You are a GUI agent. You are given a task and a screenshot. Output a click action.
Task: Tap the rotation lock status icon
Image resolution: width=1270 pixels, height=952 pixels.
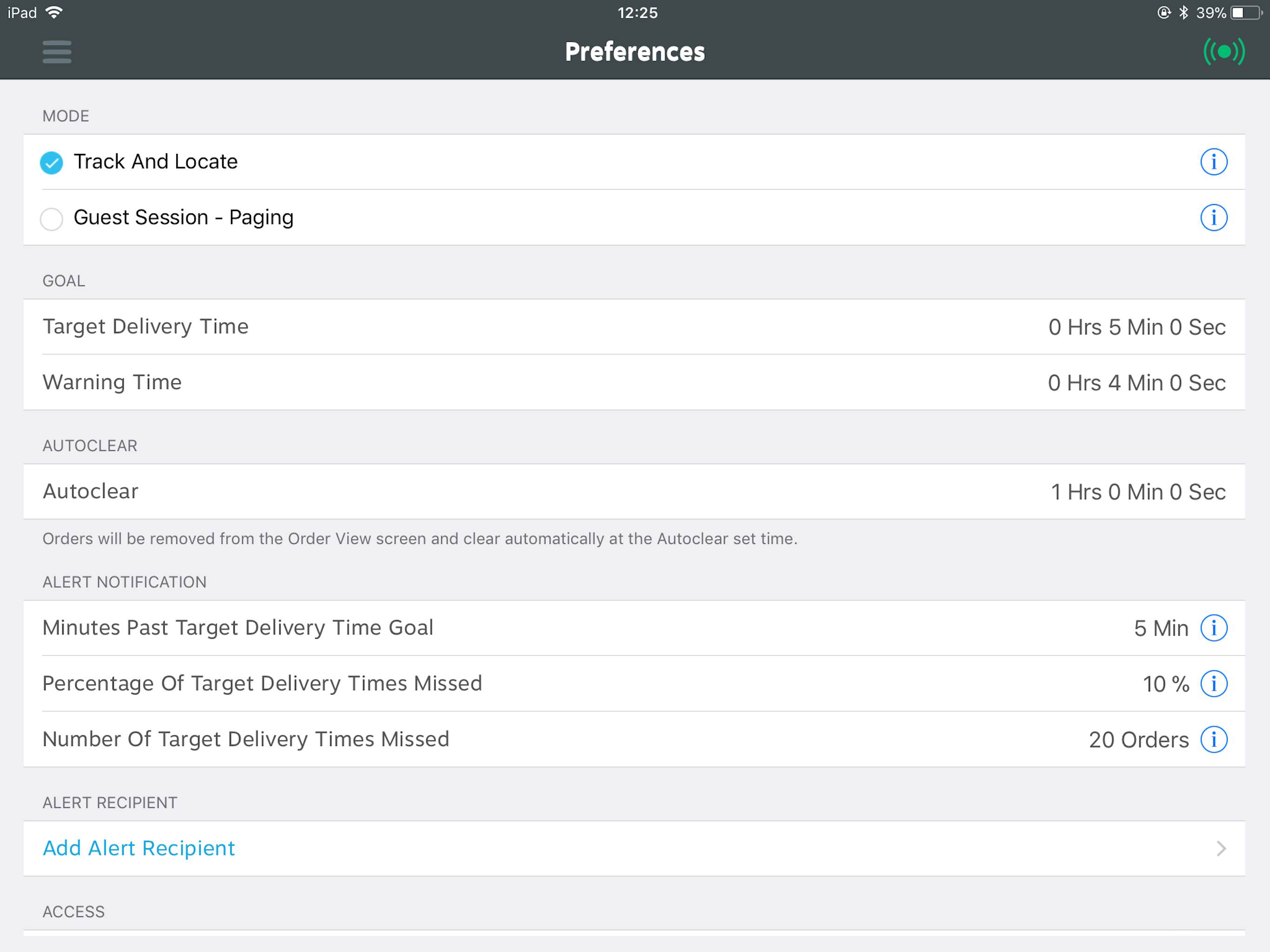pyautogui.click(x=1164, y=13)
